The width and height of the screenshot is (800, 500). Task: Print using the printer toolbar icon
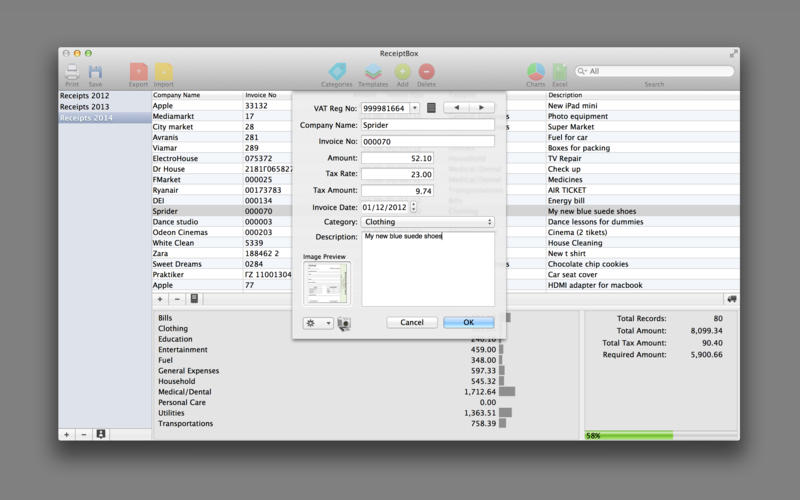point(72,72)
